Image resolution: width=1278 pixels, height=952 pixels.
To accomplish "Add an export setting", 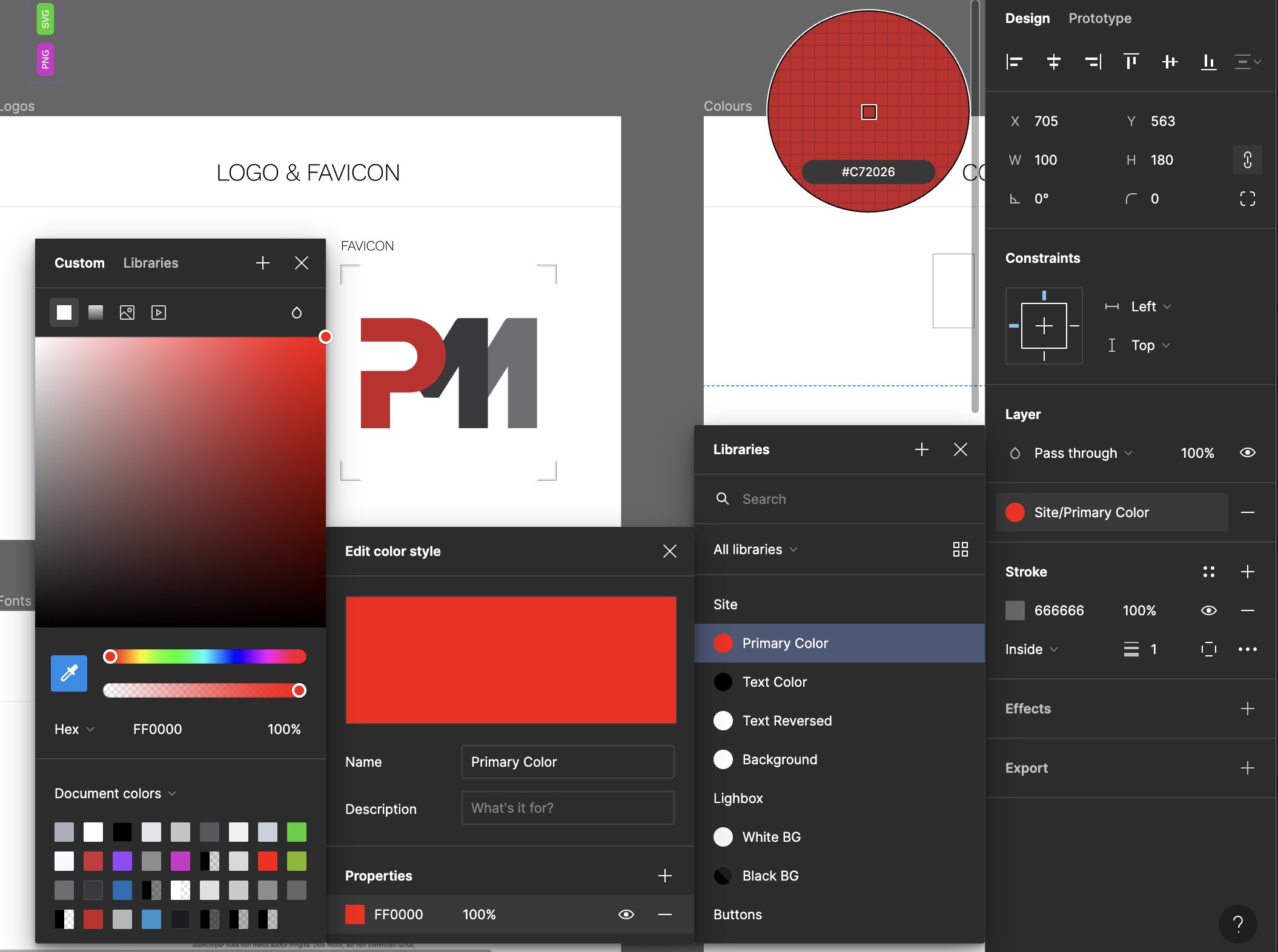I will point(1248,768).
